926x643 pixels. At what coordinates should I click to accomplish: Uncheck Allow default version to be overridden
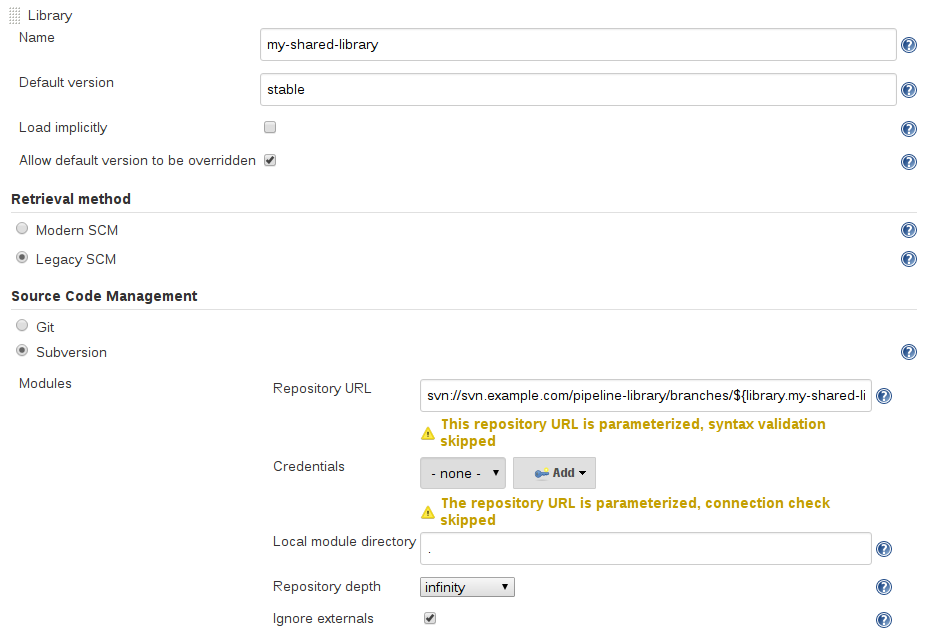tap(270, 160)
